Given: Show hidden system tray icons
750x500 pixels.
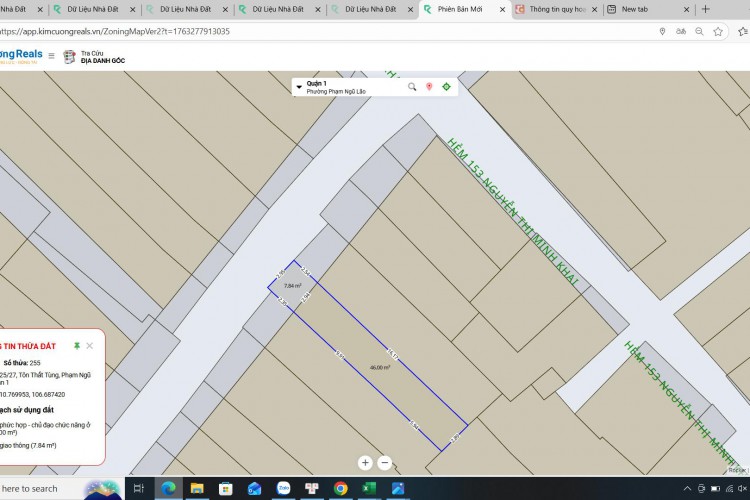Looking at the screenshot, I should 687,489.
